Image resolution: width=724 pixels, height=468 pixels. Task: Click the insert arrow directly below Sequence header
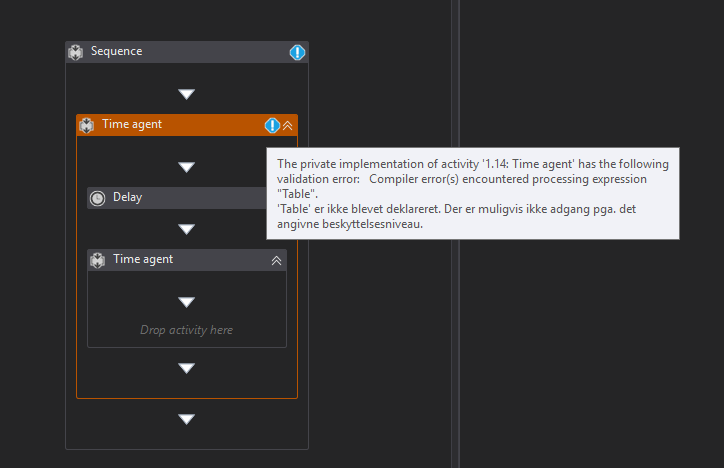186,94
